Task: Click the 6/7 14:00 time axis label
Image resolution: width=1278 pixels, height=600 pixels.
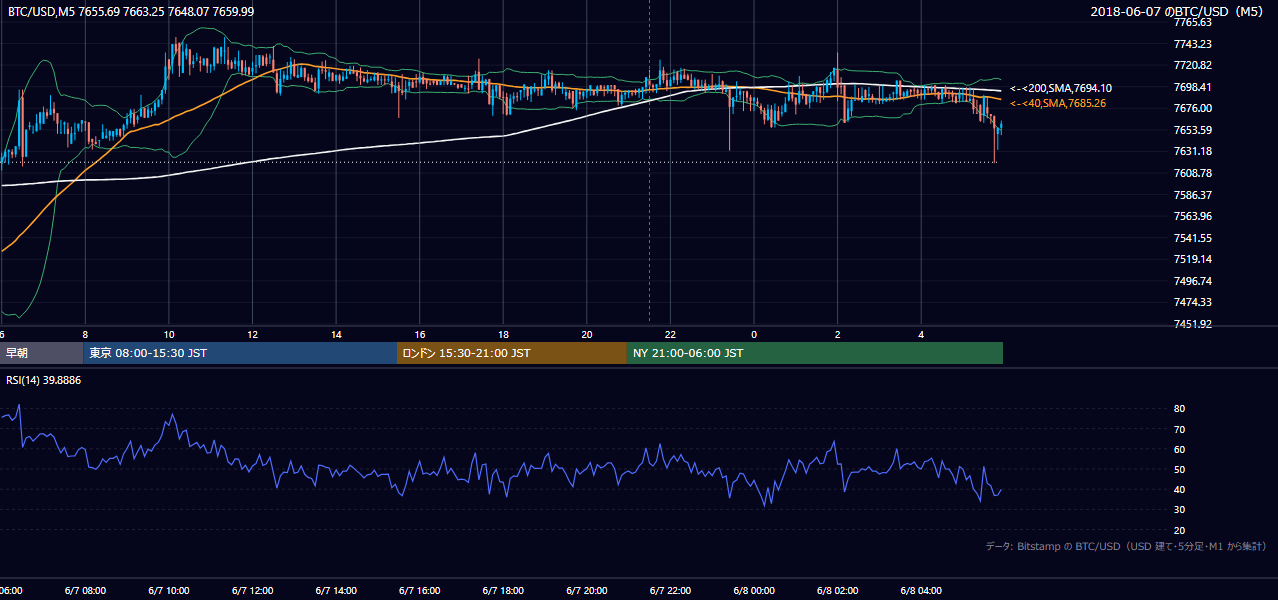Action: [x=336, y=591]
